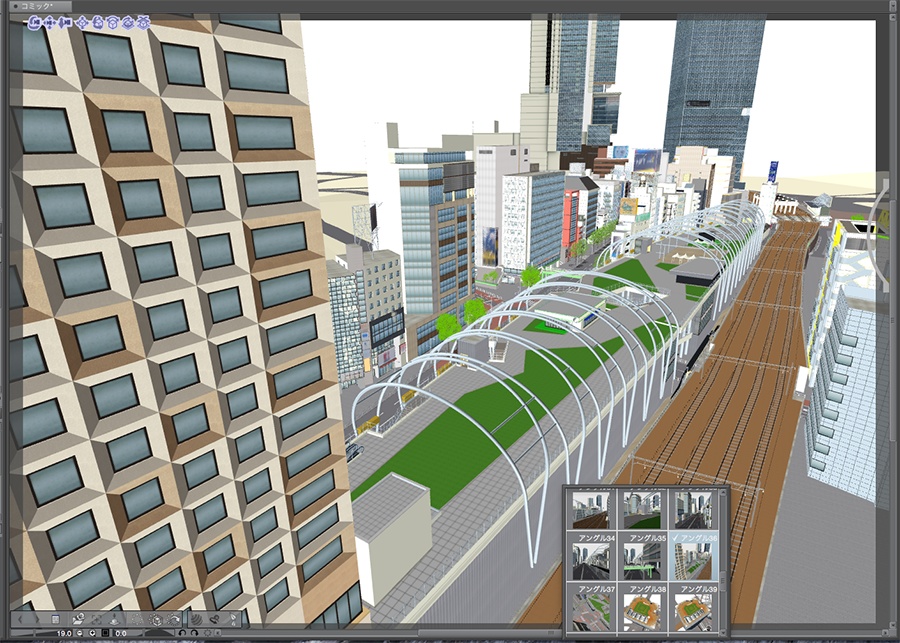Screen dimensions: 900x643
Task: Select the camera rotation tool in the top toolbar
Action: pyautogui.click(x=35, y=22)
